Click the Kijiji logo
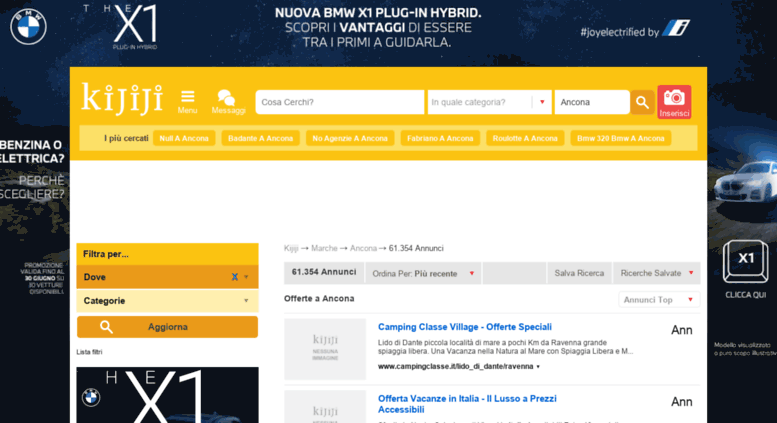The image size is (777, 423). [x=122, y=100]
